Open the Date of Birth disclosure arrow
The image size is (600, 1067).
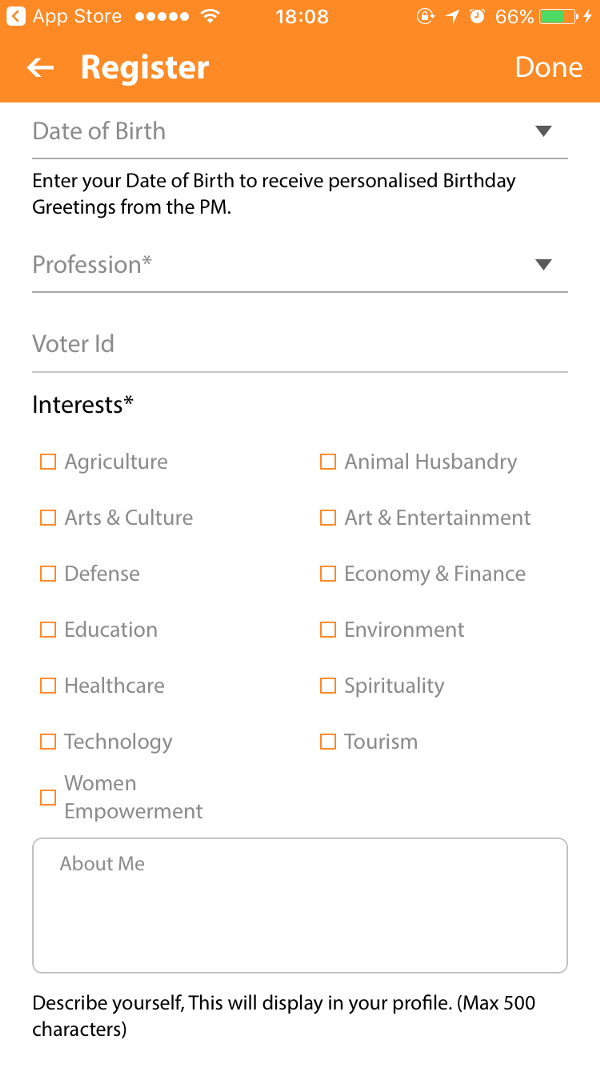(544, 130)
